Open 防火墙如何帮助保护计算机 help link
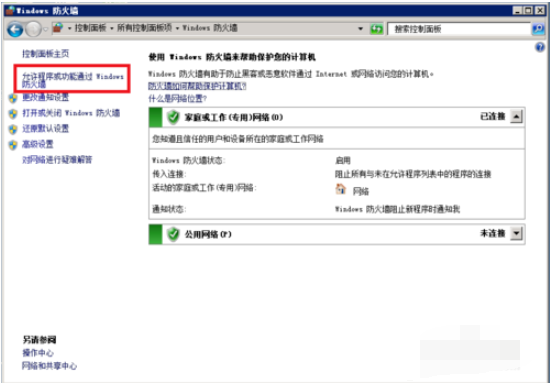This screenshot has width=550, height=383. click(x=197, y=86)
